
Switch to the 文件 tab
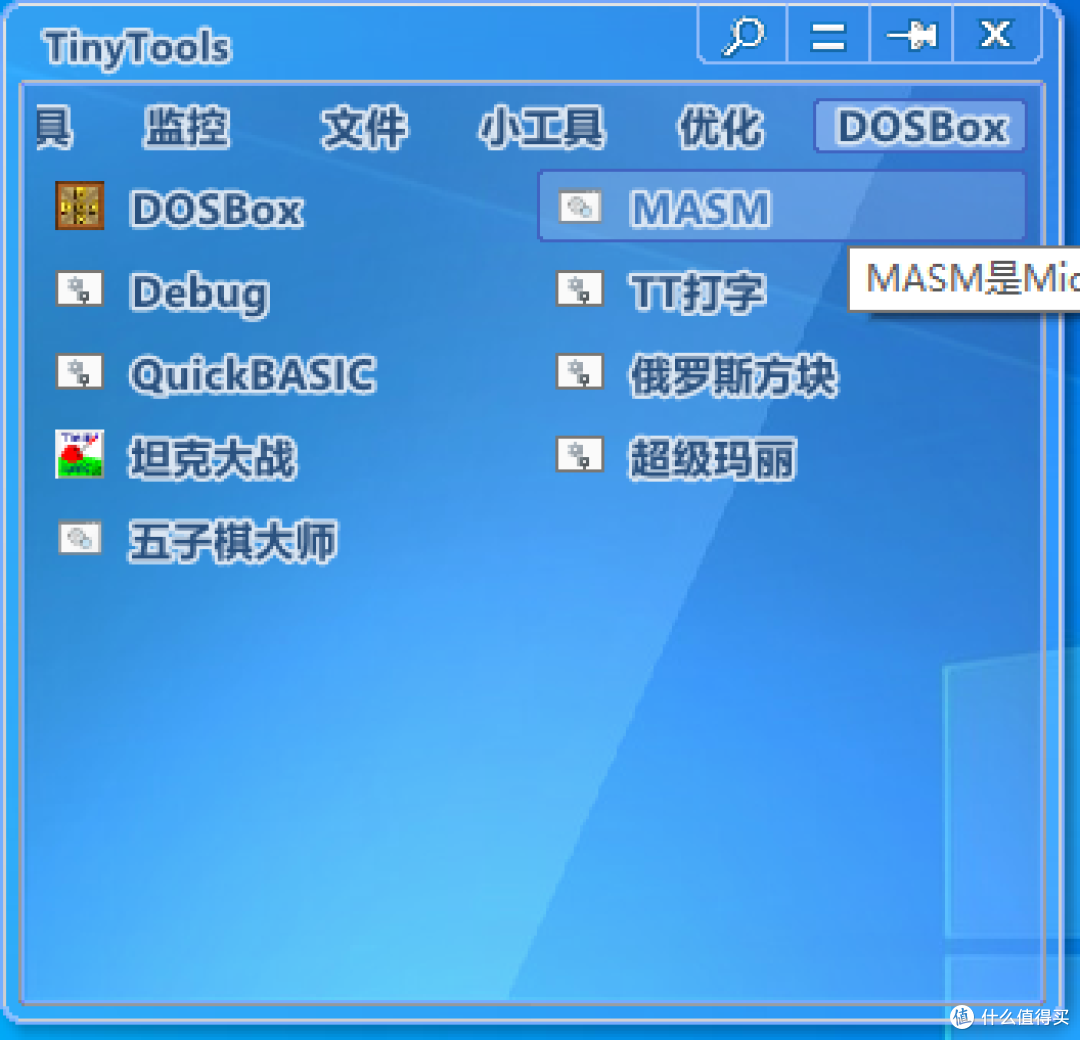[364, 127]
